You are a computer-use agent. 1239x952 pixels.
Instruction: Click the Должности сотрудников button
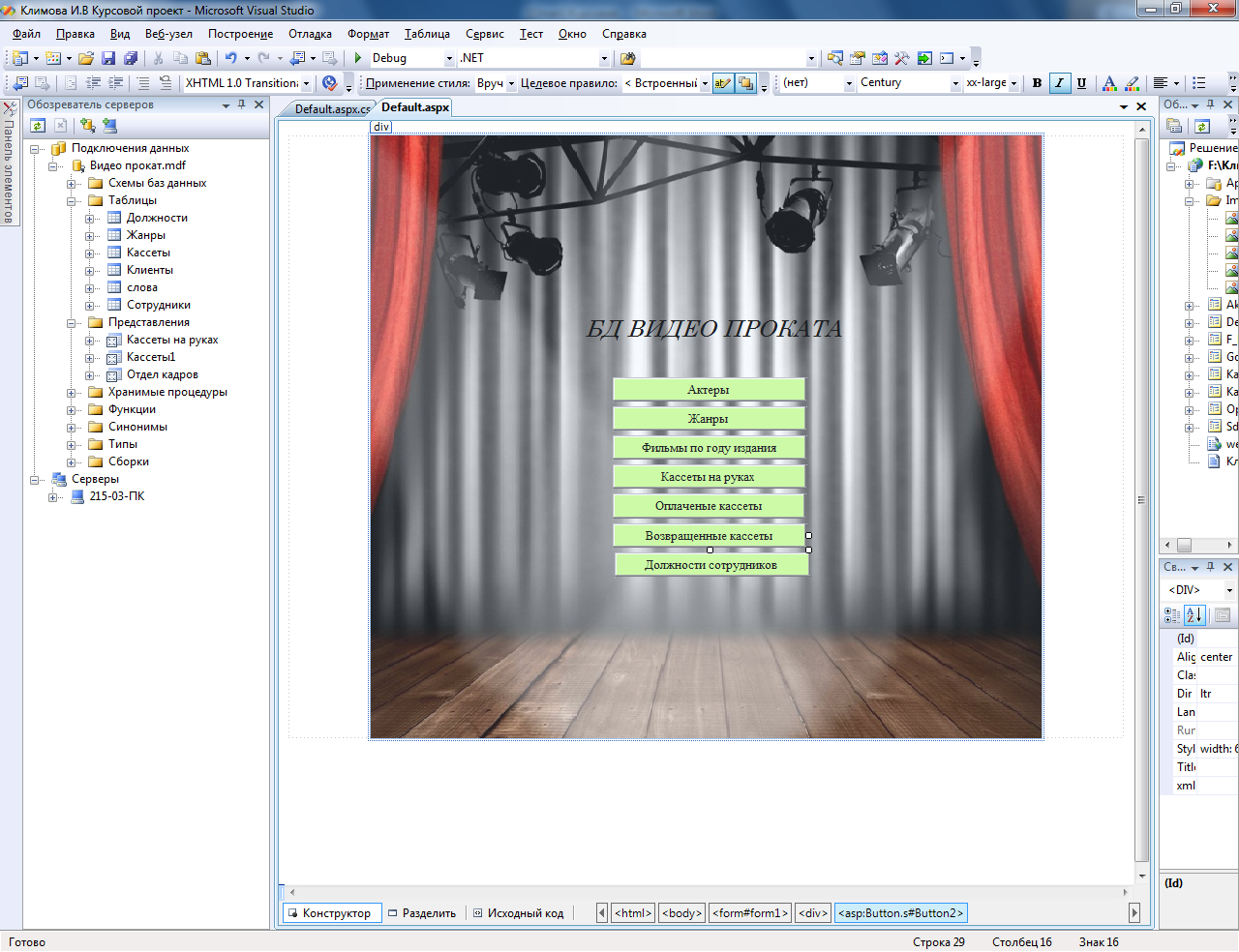pos(711,564)
